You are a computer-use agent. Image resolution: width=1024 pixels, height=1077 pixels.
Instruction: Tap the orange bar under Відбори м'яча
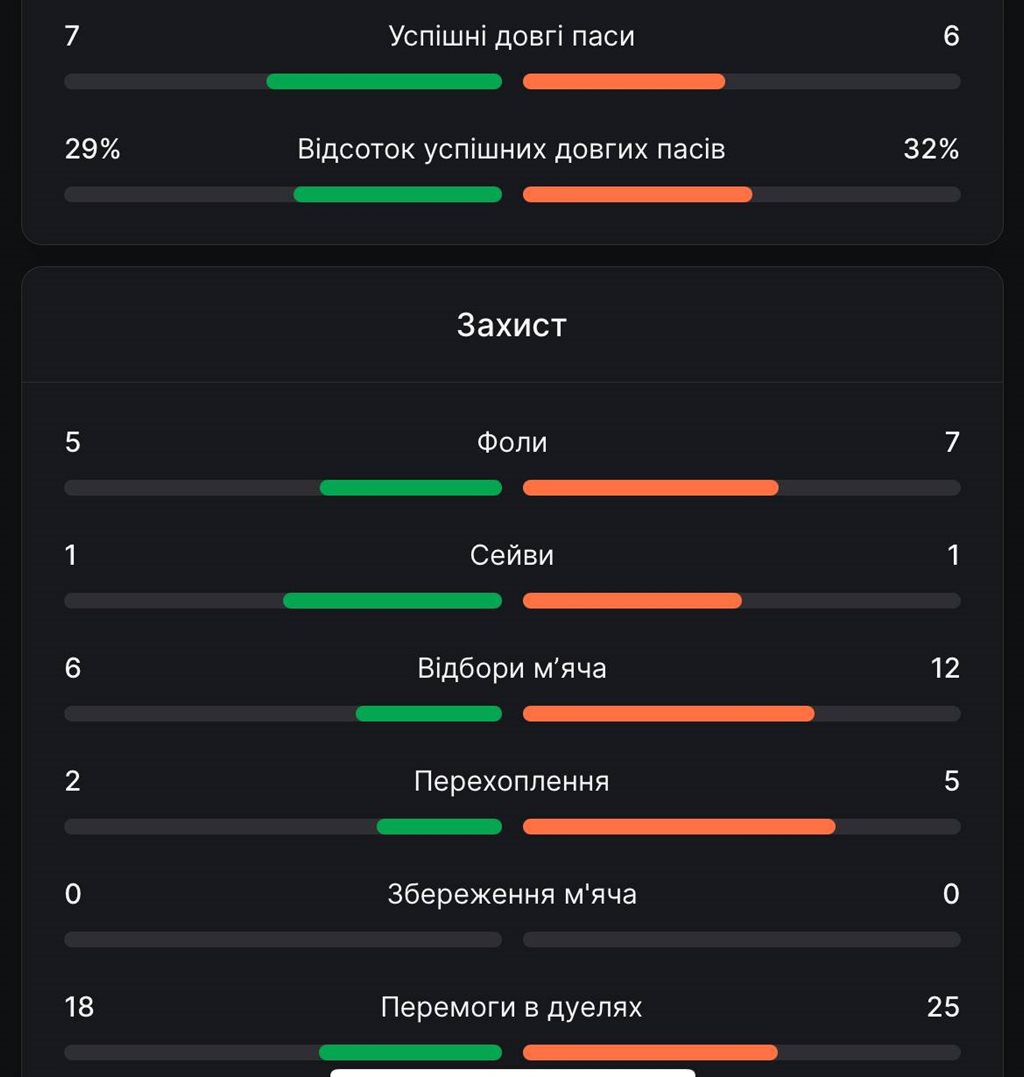point(668,714)
